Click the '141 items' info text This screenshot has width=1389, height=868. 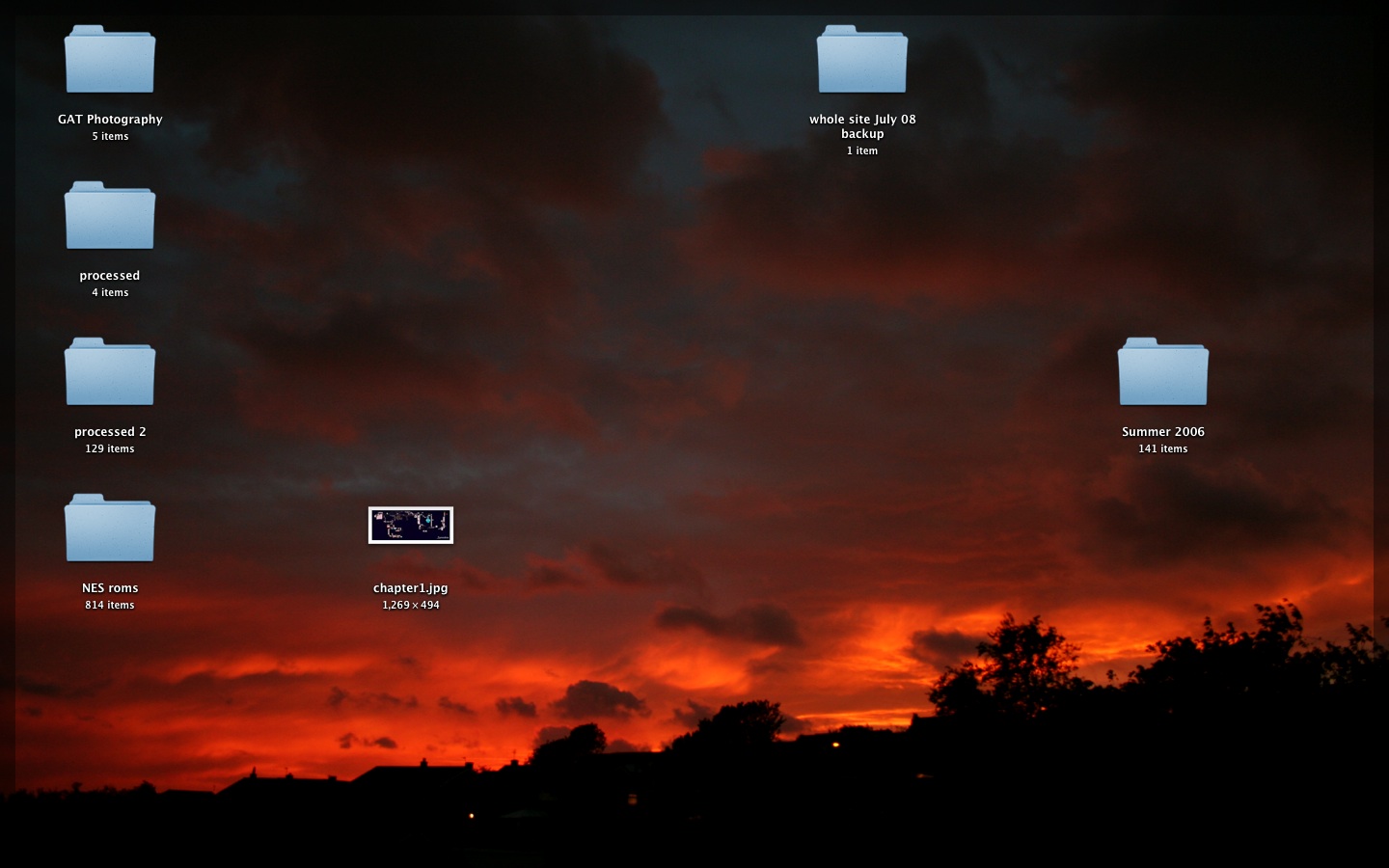click(x=1163, y=449)
